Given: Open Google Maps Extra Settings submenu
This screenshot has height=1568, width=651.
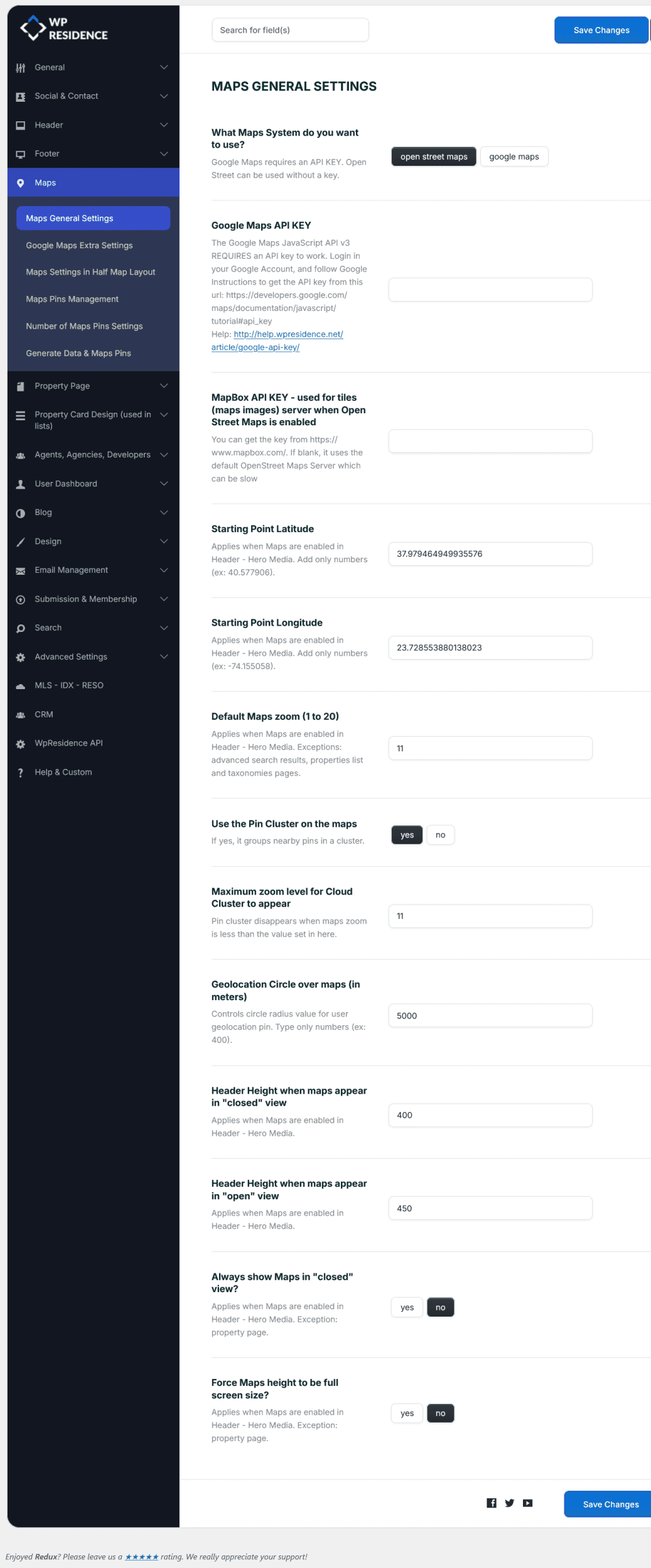Looking at the screenshot, I should tap(79, 246).
